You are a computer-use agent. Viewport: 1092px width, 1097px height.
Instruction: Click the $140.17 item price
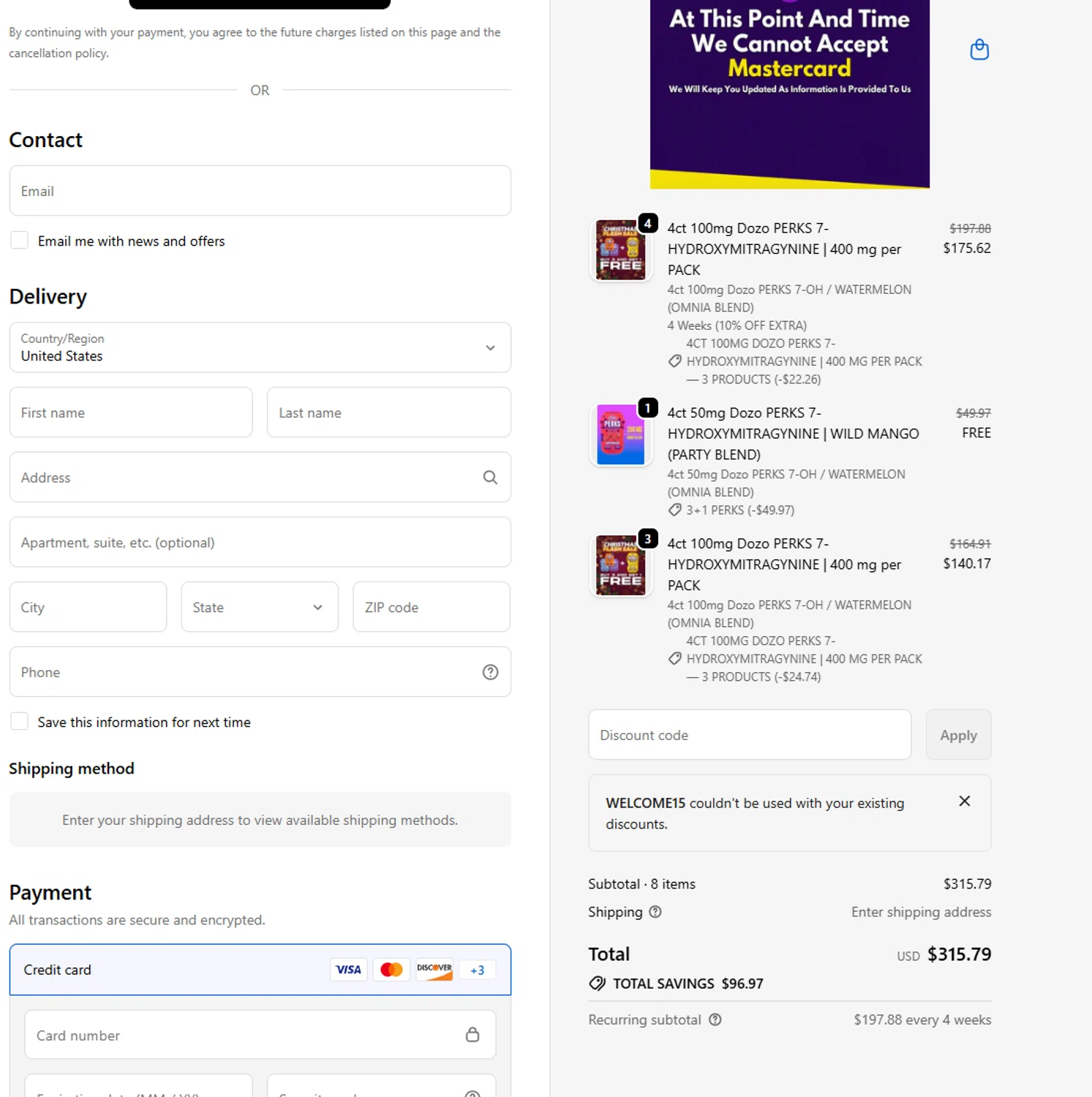click(x=967, y=564)
